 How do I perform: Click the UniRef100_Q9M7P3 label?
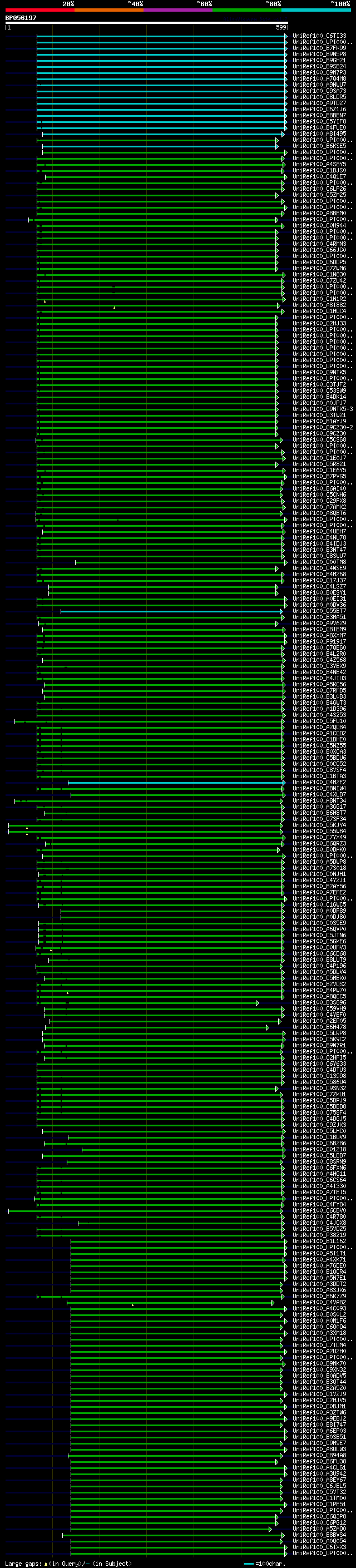click(319, 72)
